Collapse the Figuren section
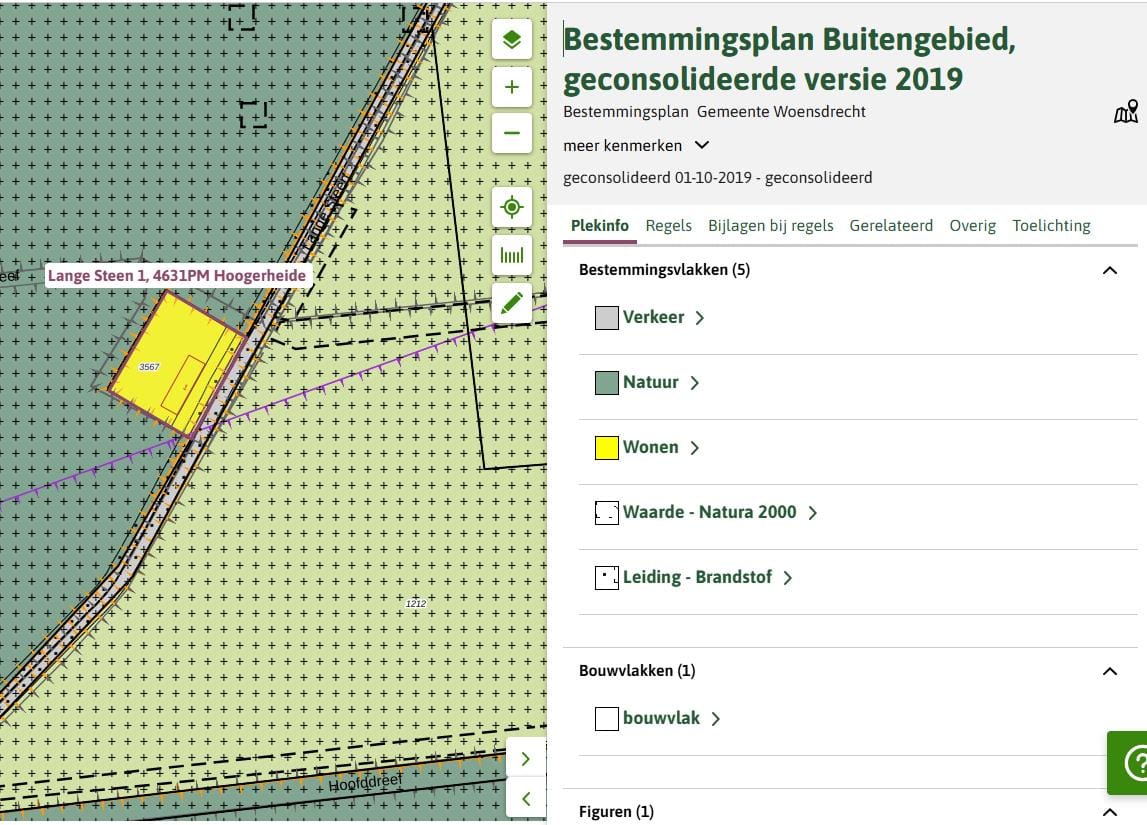 (x=1109, y=812)
